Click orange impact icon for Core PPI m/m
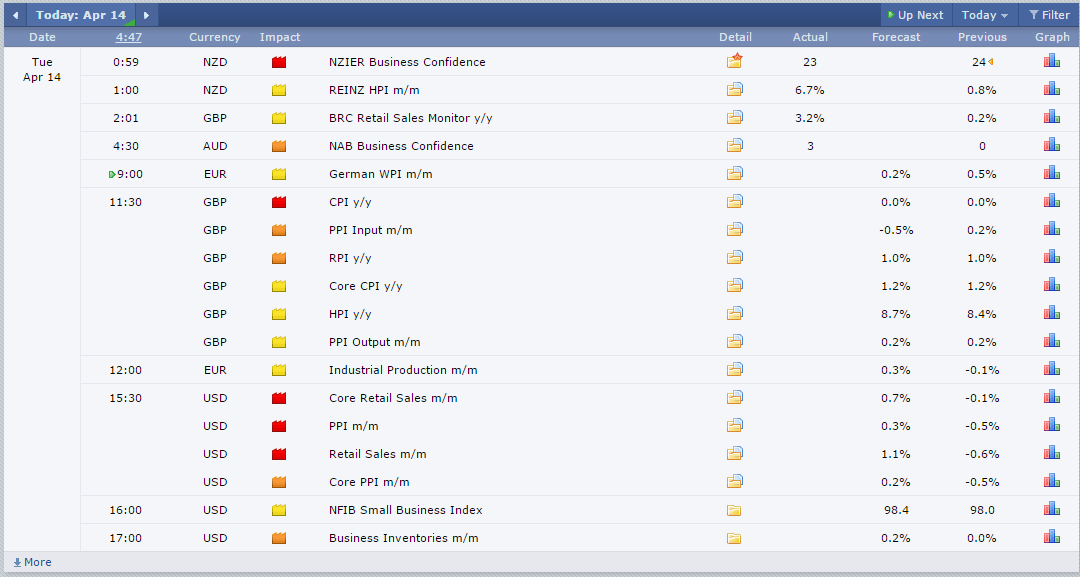1080x577 pixels. tap(279, 483)
